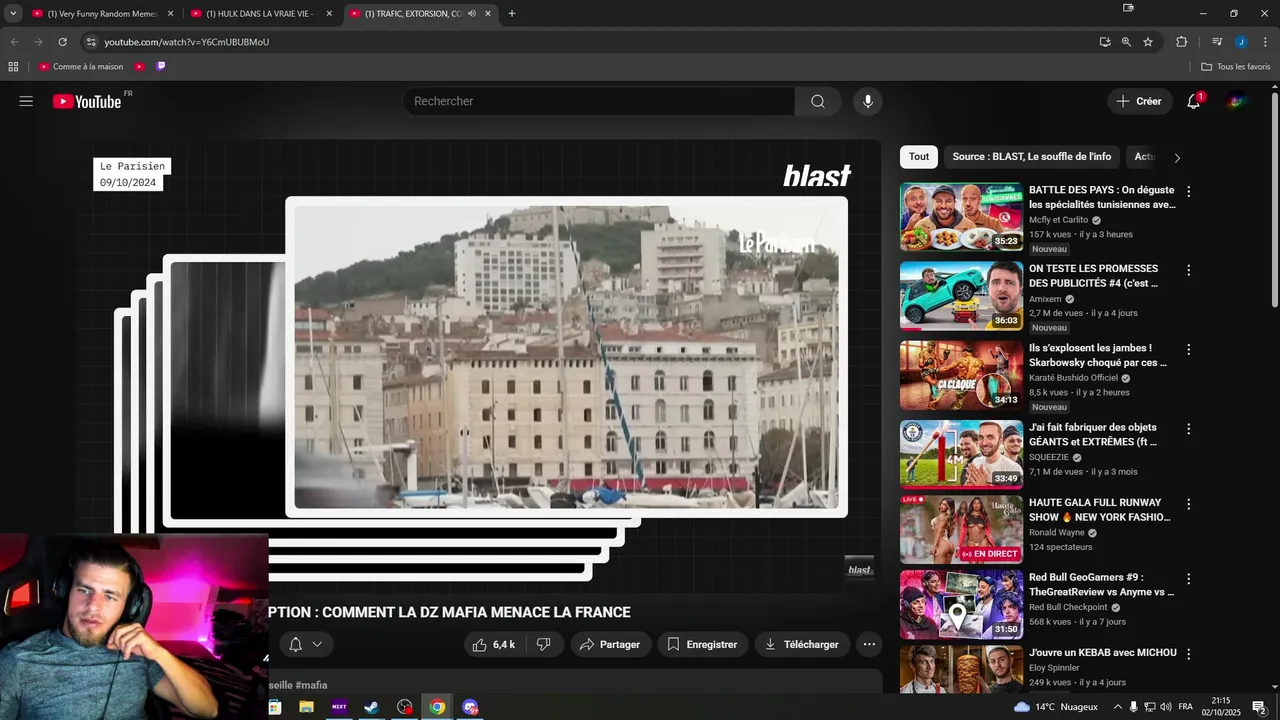Open the notifications bell

tap(1194, 101)
